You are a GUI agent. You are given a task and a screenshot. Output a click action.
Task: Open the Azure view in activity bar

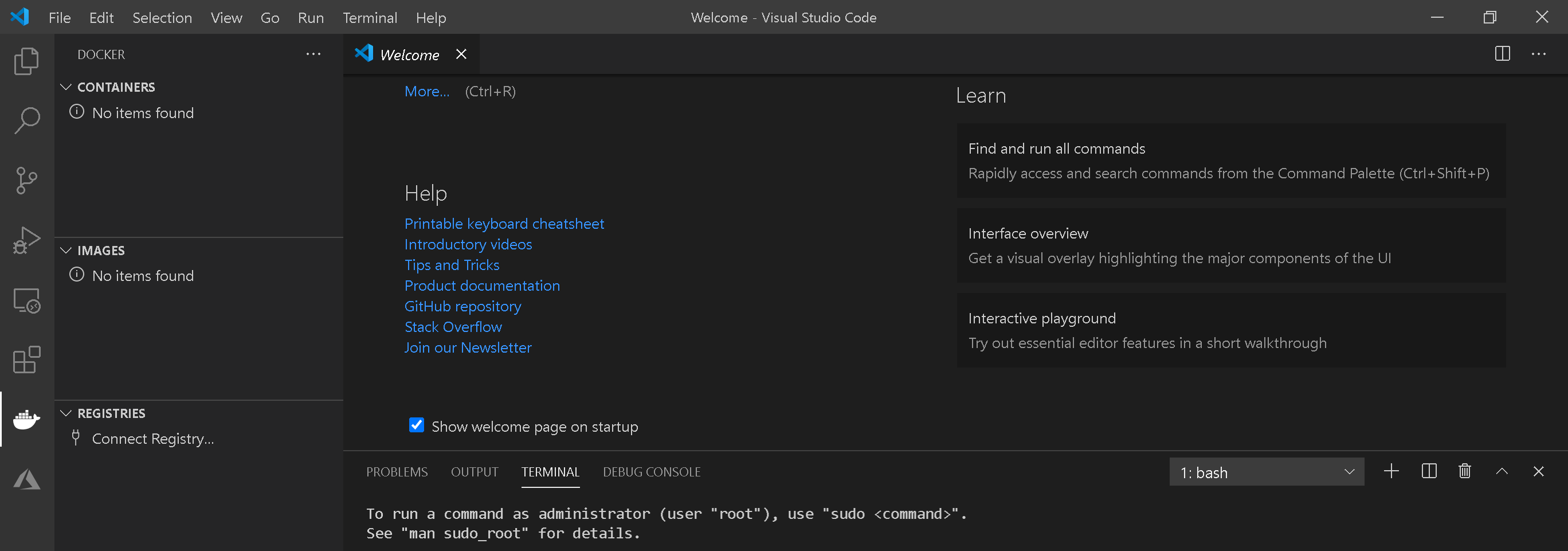(26, 479)
